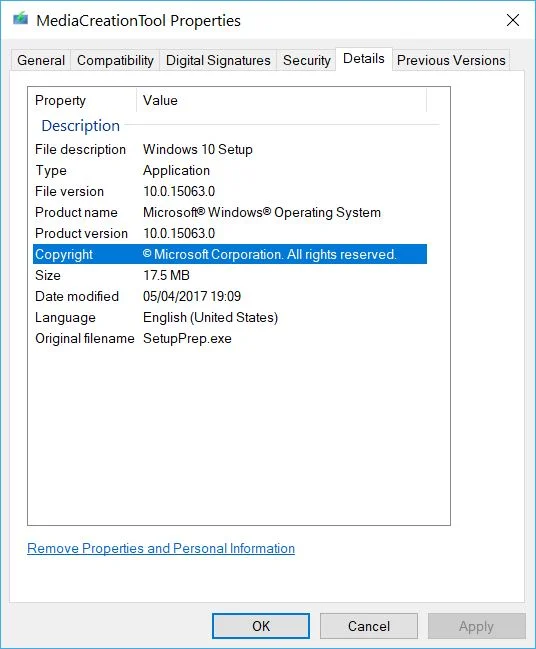Select the Type property label
Viewport: 536px width, 649px height.
(51, 171)
